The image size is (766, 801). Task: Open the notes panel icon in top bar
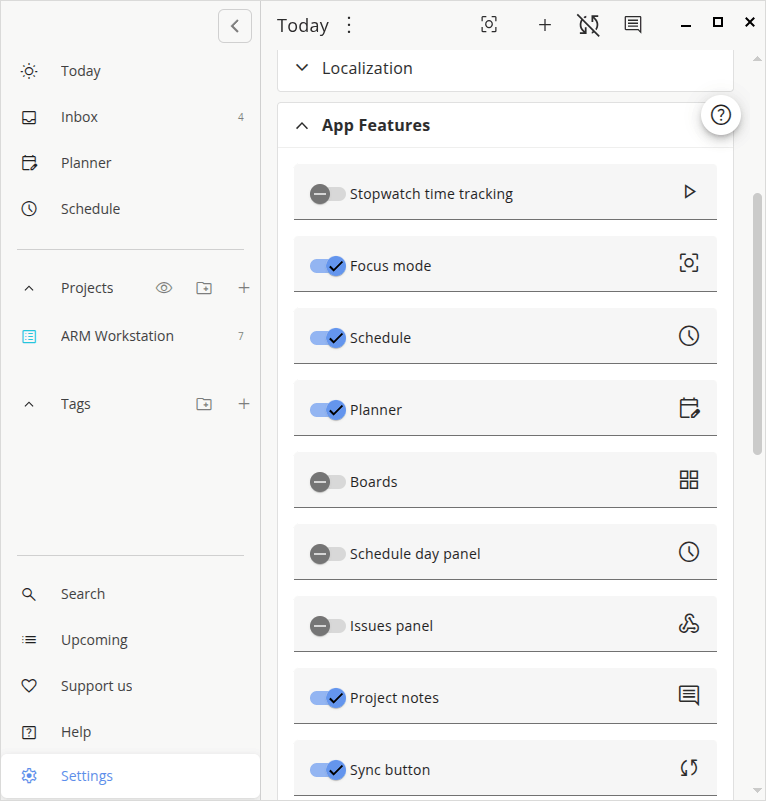coord(632,24)
